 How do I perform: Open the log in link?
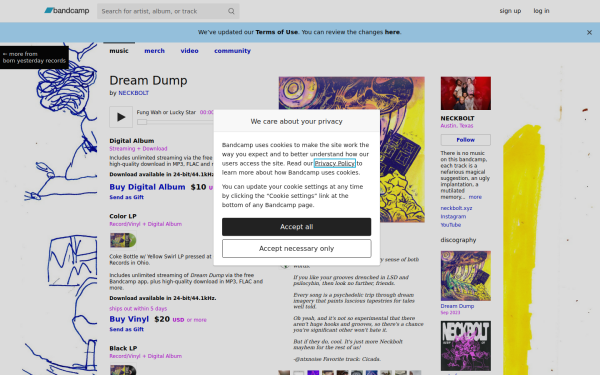541,11
